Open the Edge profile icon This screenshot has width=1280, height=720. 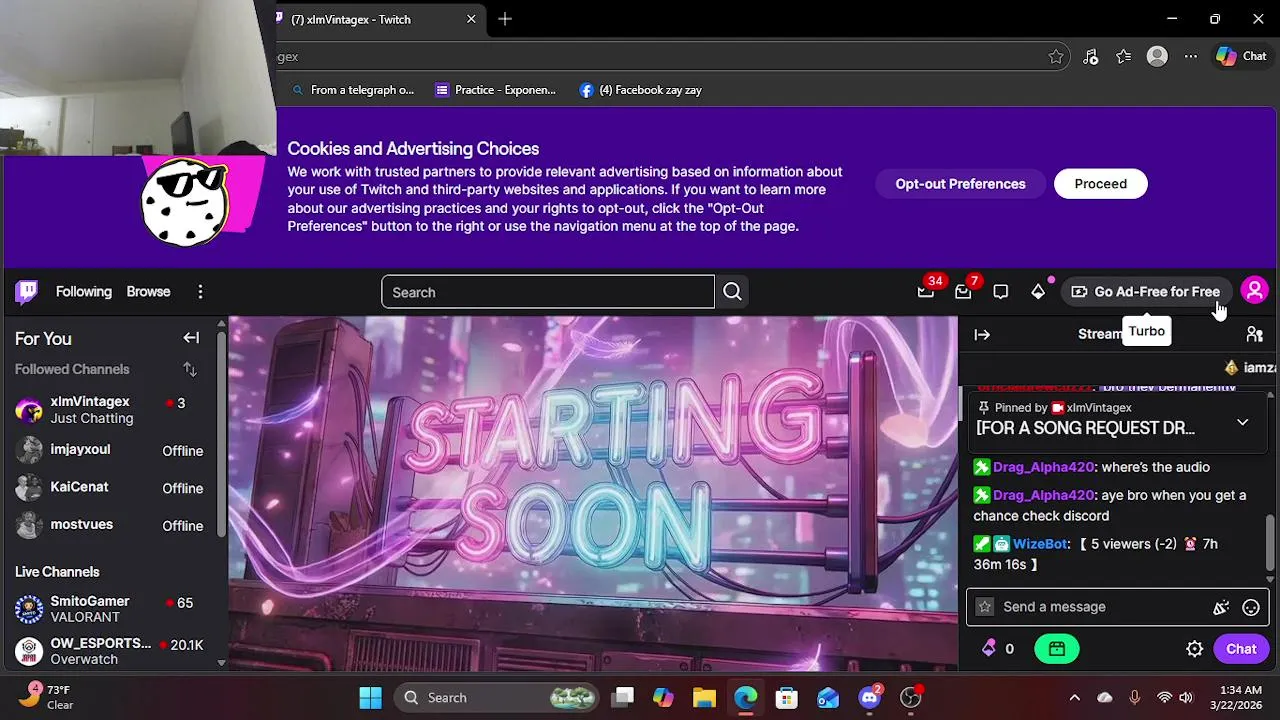tap(1157, 57)
